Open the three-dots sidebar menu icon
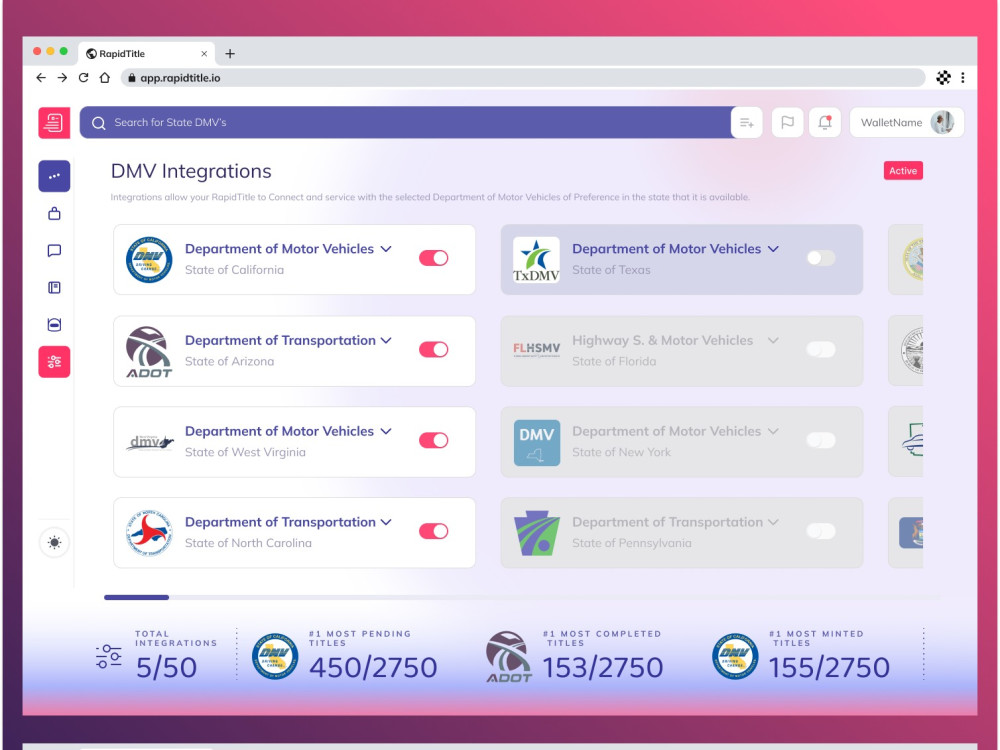This screenshot has height=750, width=1000. click(x=54, y=176)
